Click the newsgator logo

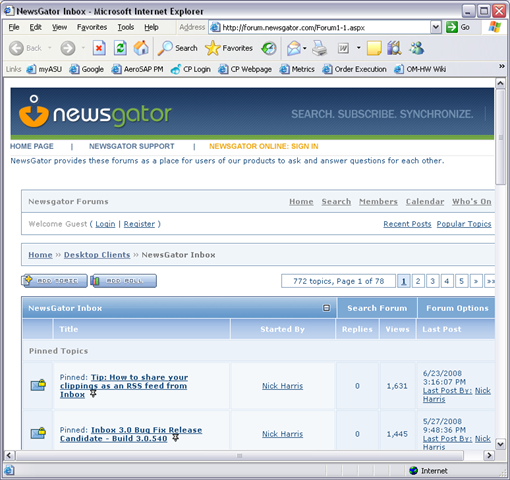tap(95, 112)
